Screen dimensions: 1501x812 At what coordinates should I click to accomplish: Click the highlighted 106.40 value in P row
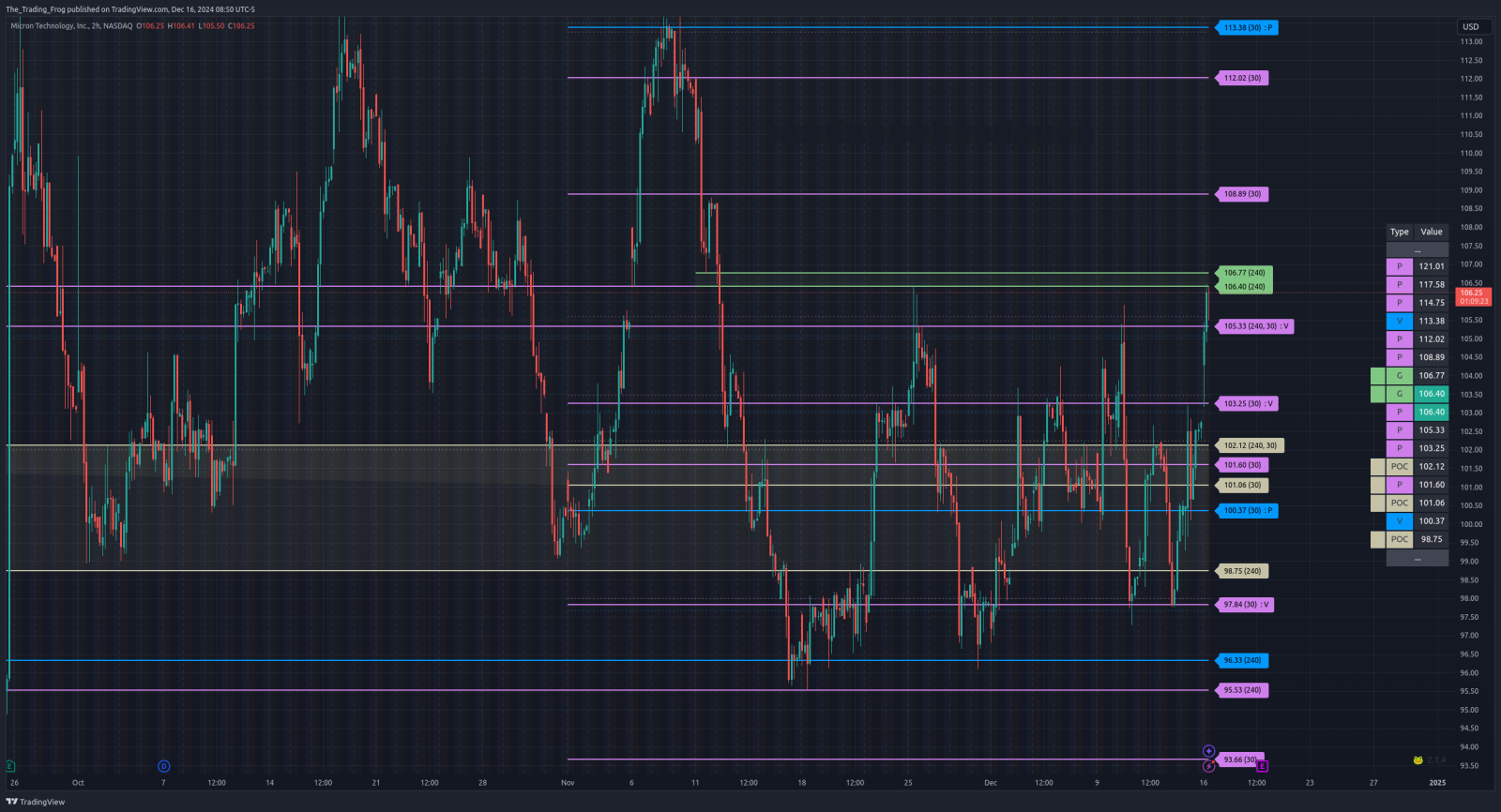tap(1432, 412)
